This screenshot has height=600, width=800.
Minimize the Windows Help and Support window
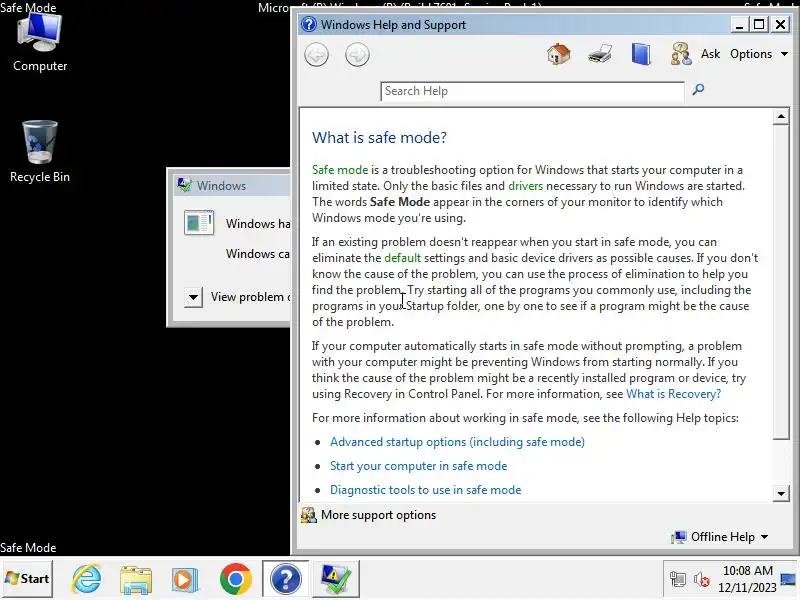(x=739, y=24)
